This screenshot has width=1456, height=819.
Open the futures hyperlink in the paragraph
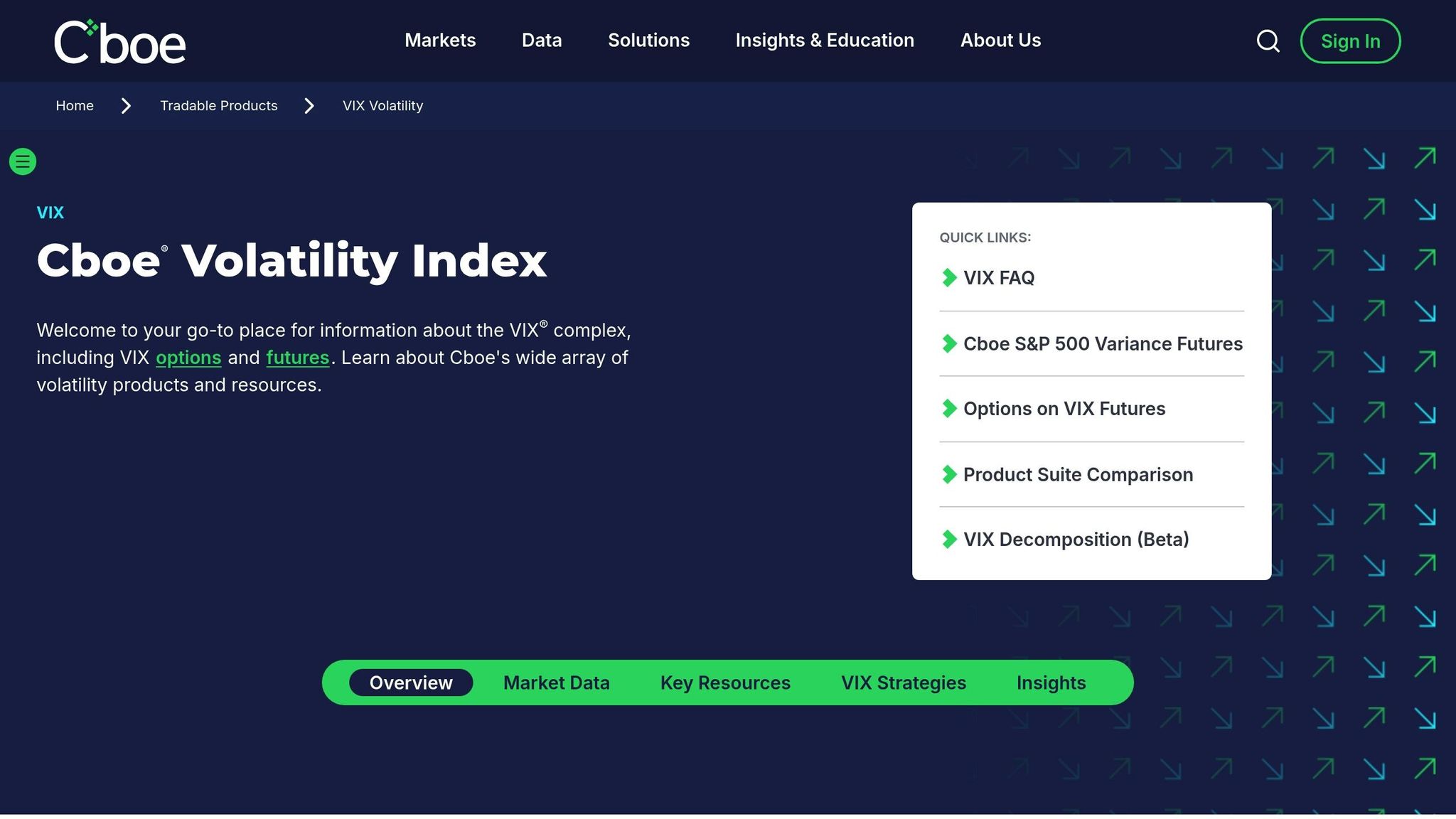[297, 358]
